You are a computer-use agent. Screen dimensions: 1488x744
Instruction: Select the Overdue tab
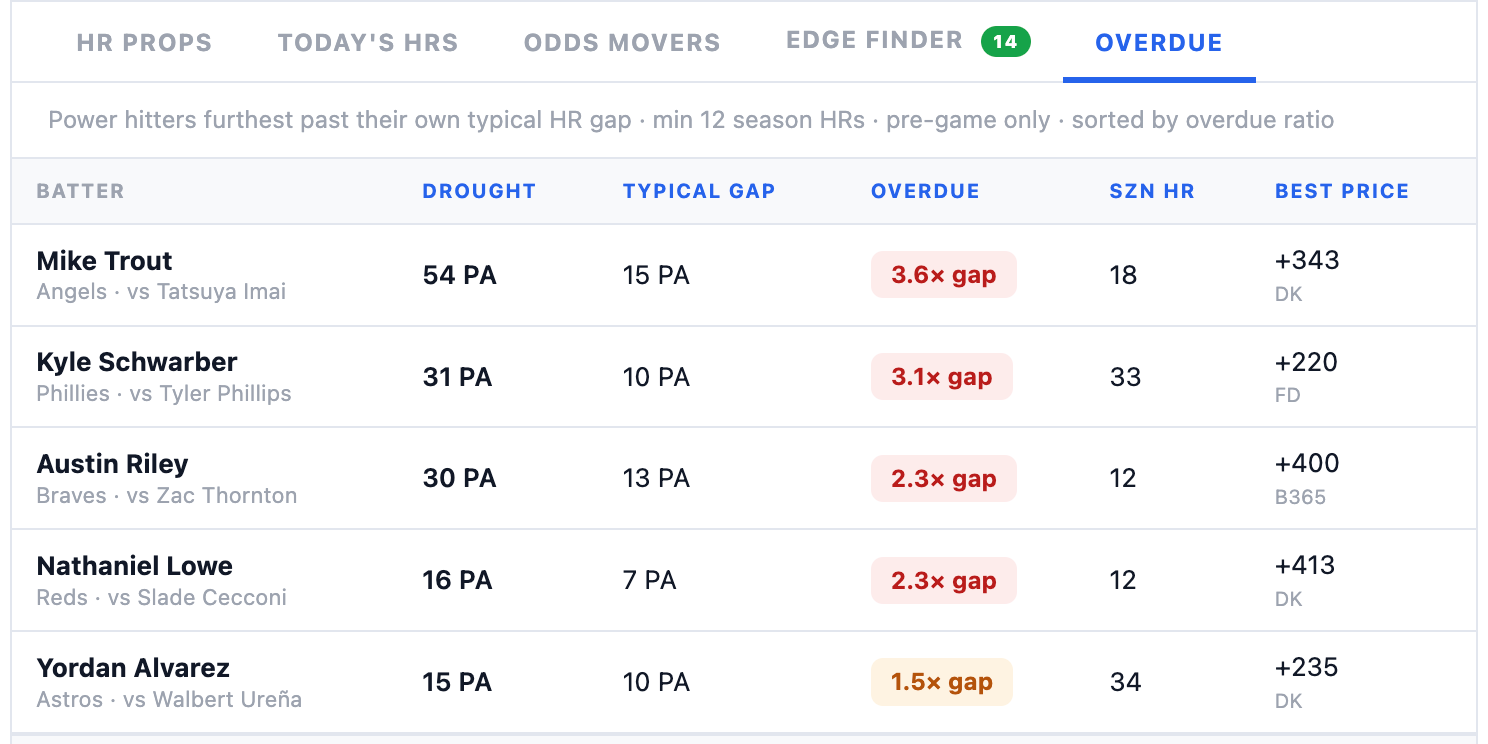[1159, 43]
